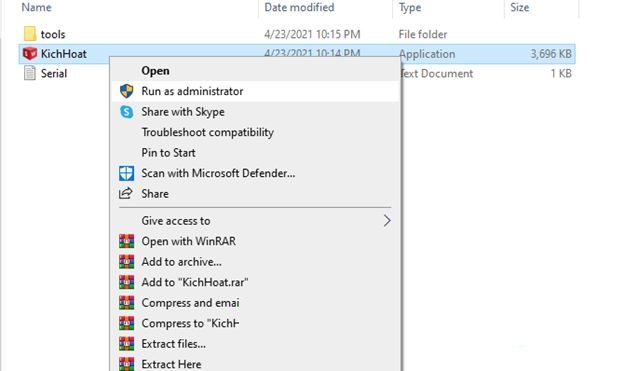624x371 pixels.
Task: Sort by the Date modified column header
Action: pyautogui.click(x=299, y=7)
